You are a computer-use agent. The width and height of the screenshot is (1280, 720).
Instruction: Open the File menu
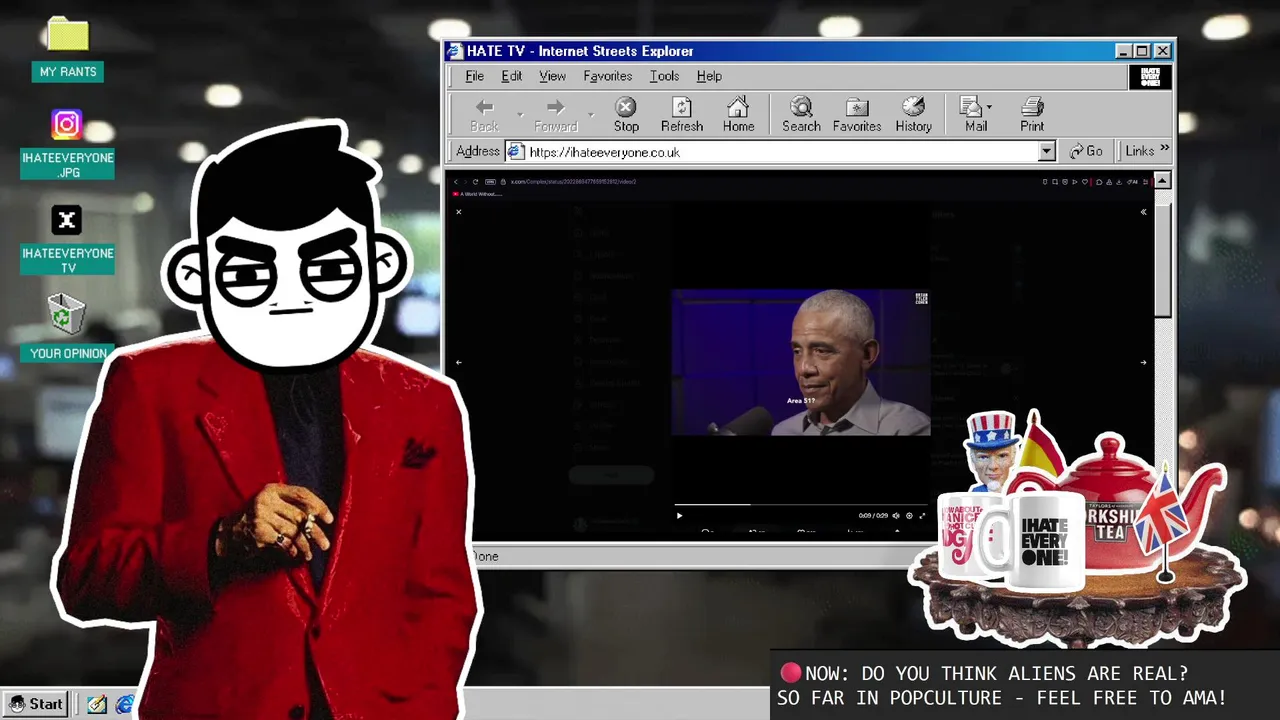click(x=475, y=76)
